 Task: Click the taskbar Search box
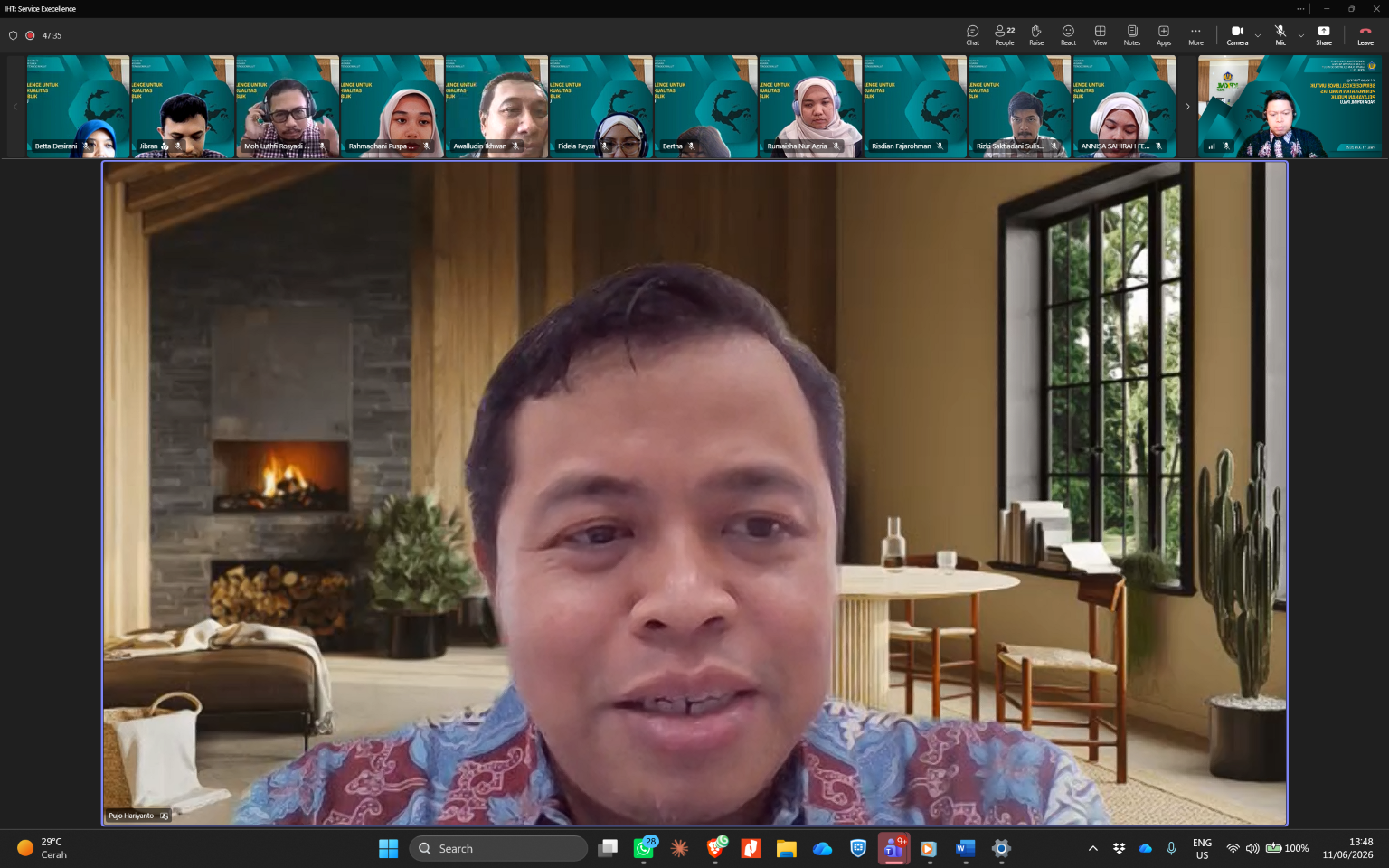[x=498, y=848]
